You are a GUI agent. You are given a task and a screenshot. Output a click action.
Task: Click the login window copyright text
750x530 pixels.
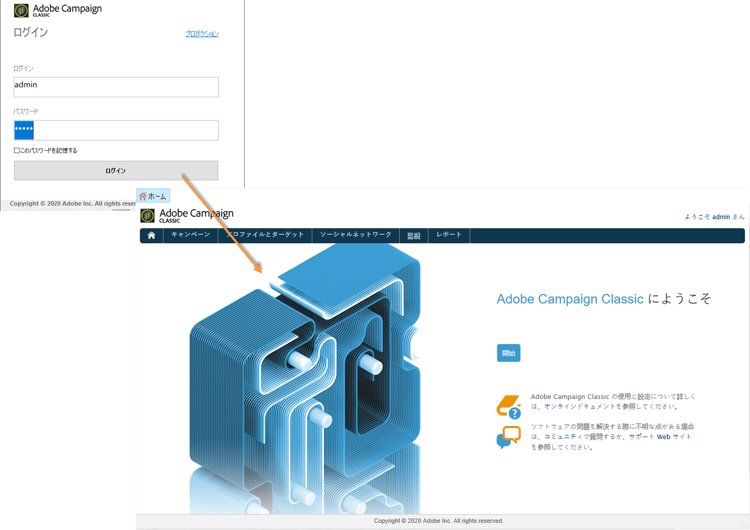point(73,204)
